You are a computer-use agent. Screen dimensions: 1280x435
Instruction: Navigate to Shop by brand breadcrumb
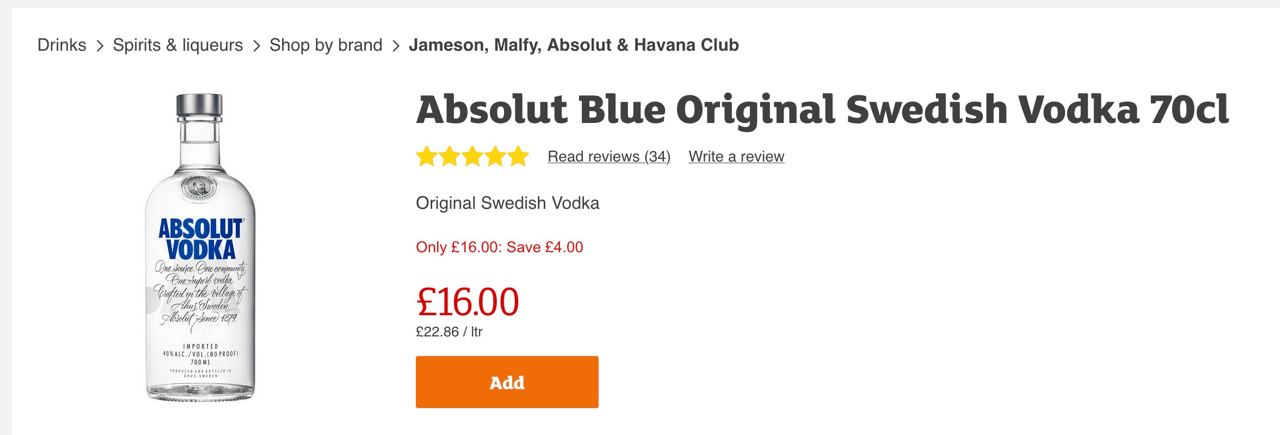[326, 45]
